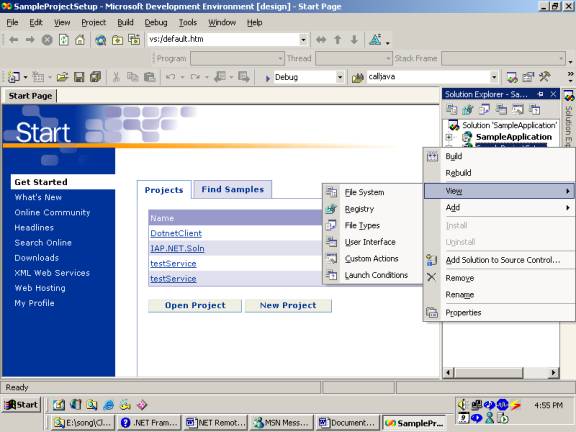
Task: Open the IAP.NET.Soln project link
Action: (177, 248)
